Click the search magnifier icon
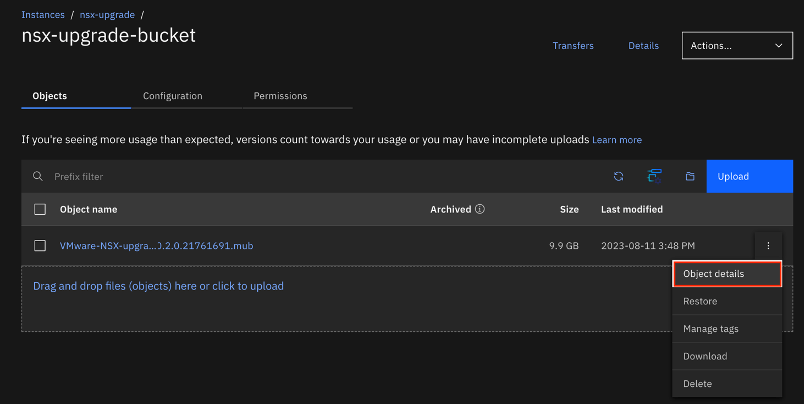804x404 pixels. [x=38, y=177]
